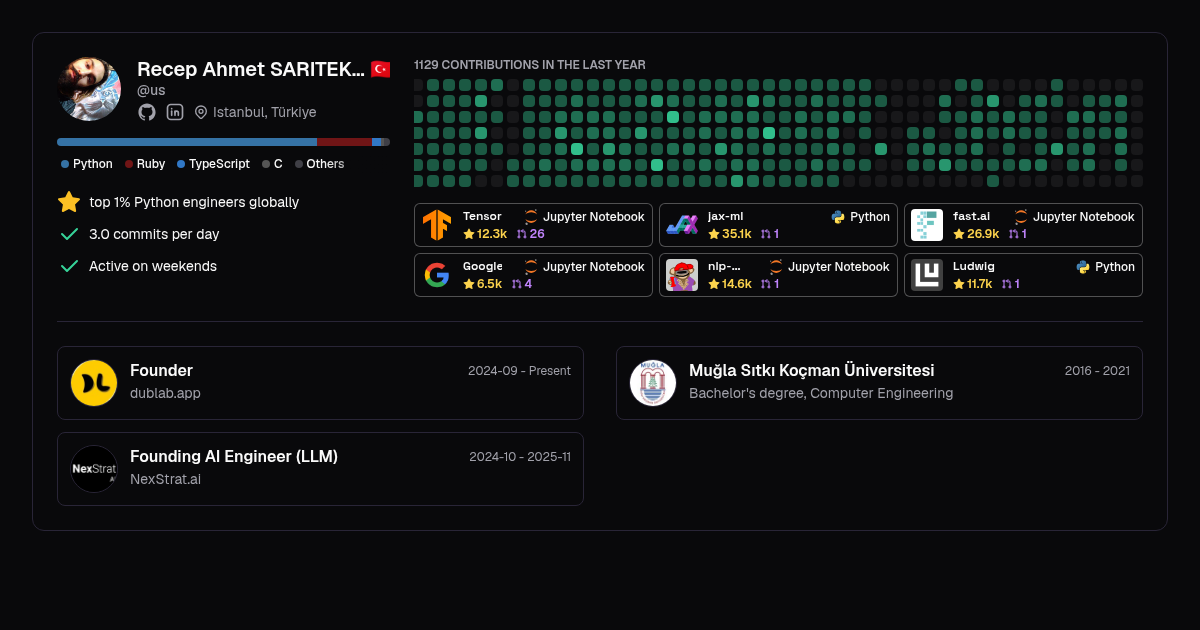
Task: Click the star icon in the Google card
Action: tap(468, 284)
